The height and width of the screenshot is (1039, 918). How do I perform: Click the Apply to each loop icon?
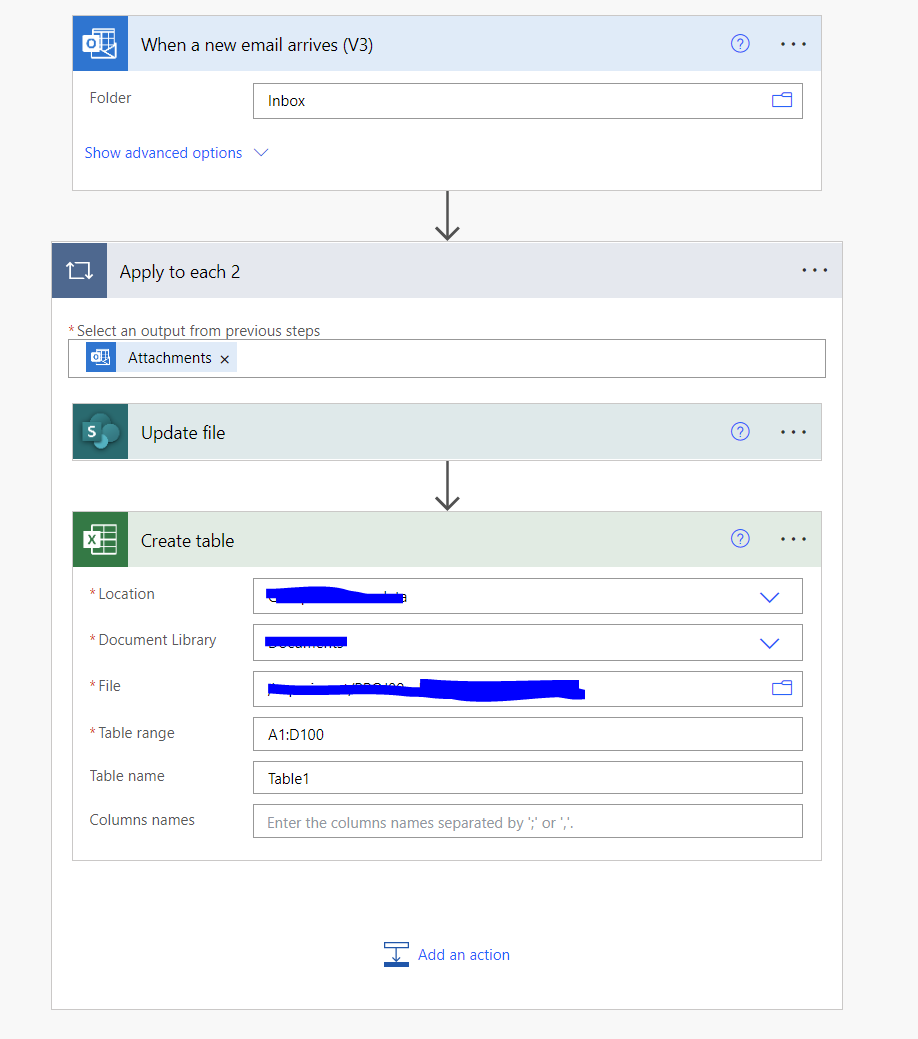click(79, 270)
